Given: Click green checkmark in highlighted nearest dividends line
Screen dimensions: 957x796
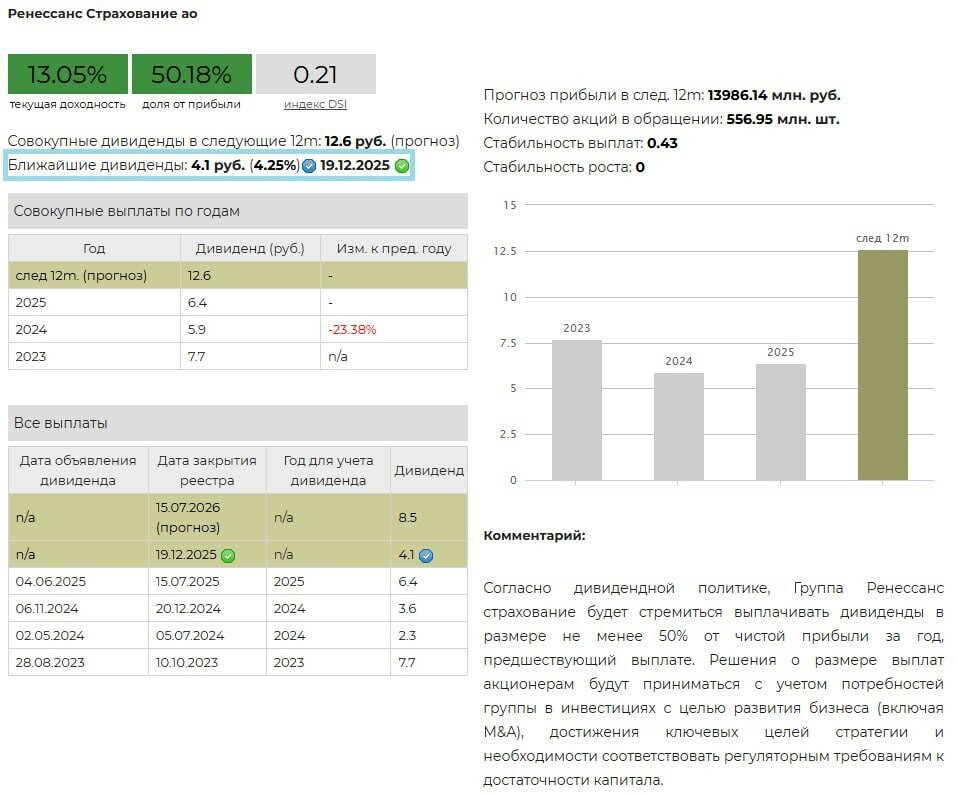Looking at the screenshot, I should (402, 166).
